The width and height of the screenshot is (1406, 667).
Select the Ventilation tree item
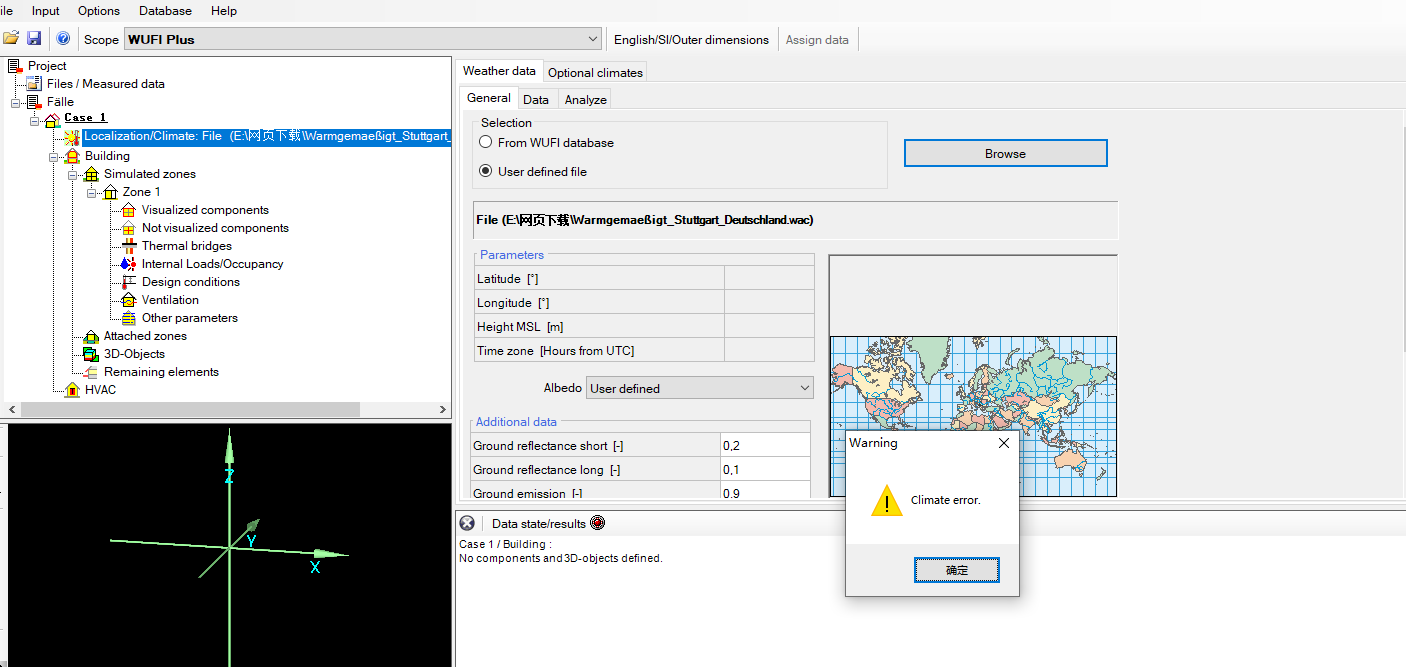click(170, 300)
